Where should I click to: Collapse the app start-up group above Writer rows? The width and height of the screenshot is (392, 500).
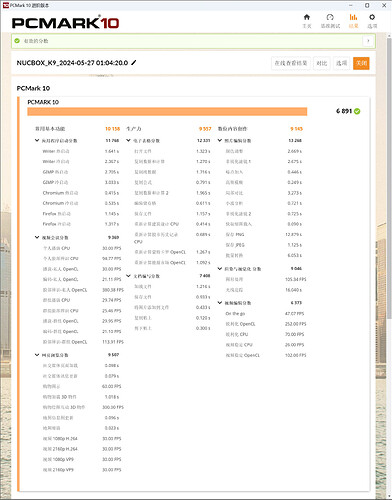tap(37, 140)
